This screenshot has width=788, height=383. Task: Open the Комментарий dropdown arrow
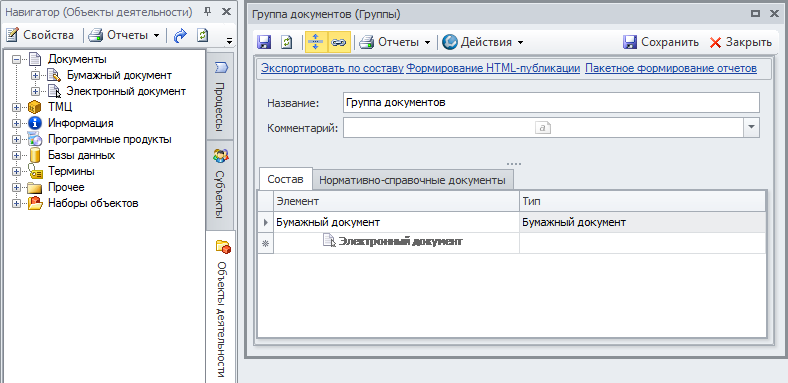click(751, 128)
